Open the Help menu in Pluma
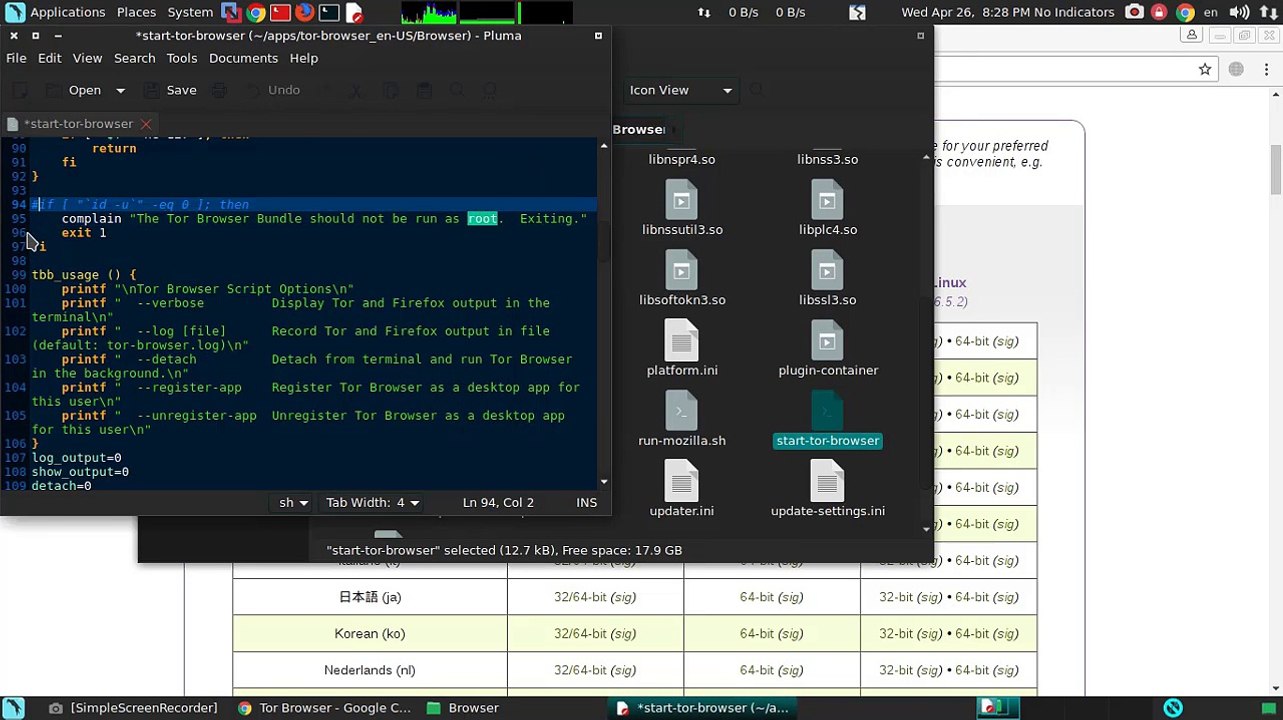The image size is (1283, 720). [x=303, y=58]
